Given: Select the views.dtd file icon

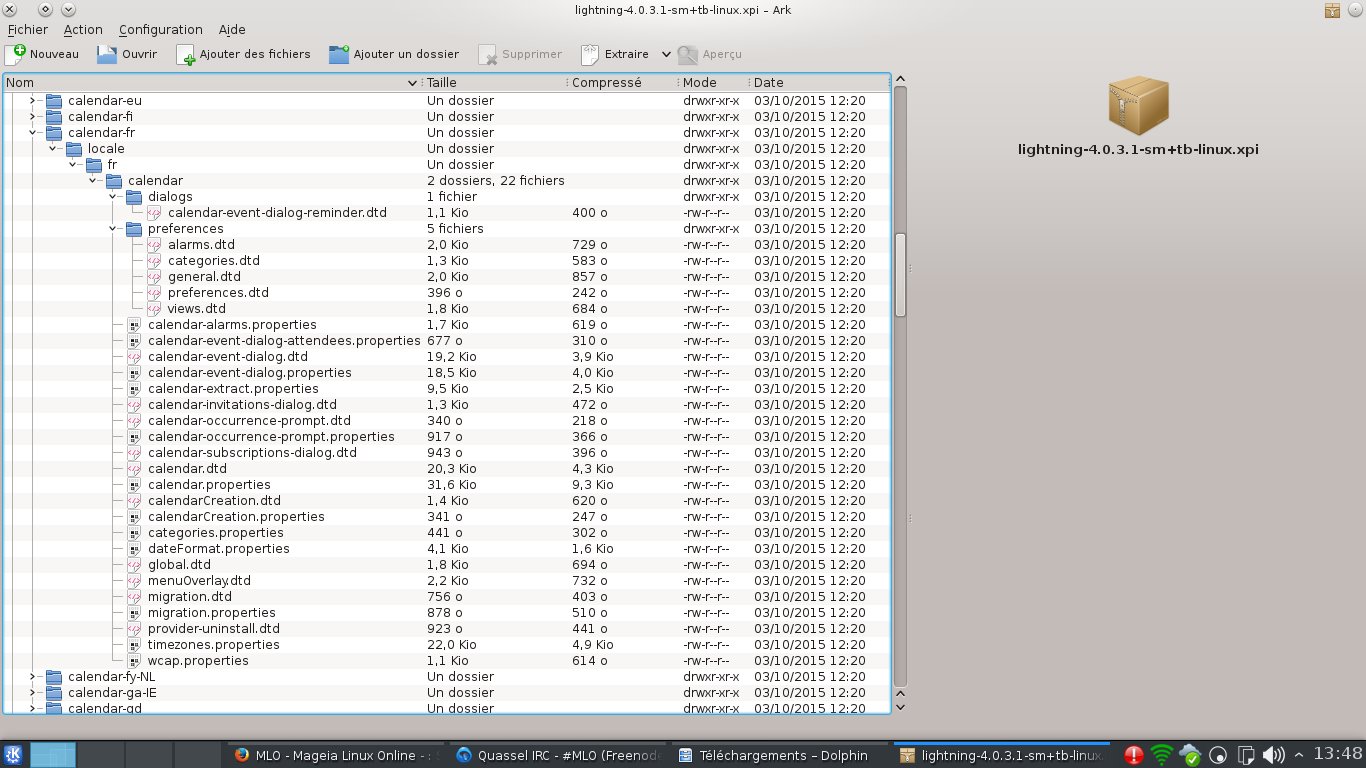Looking at the screenshot, I should coord(154,309).
